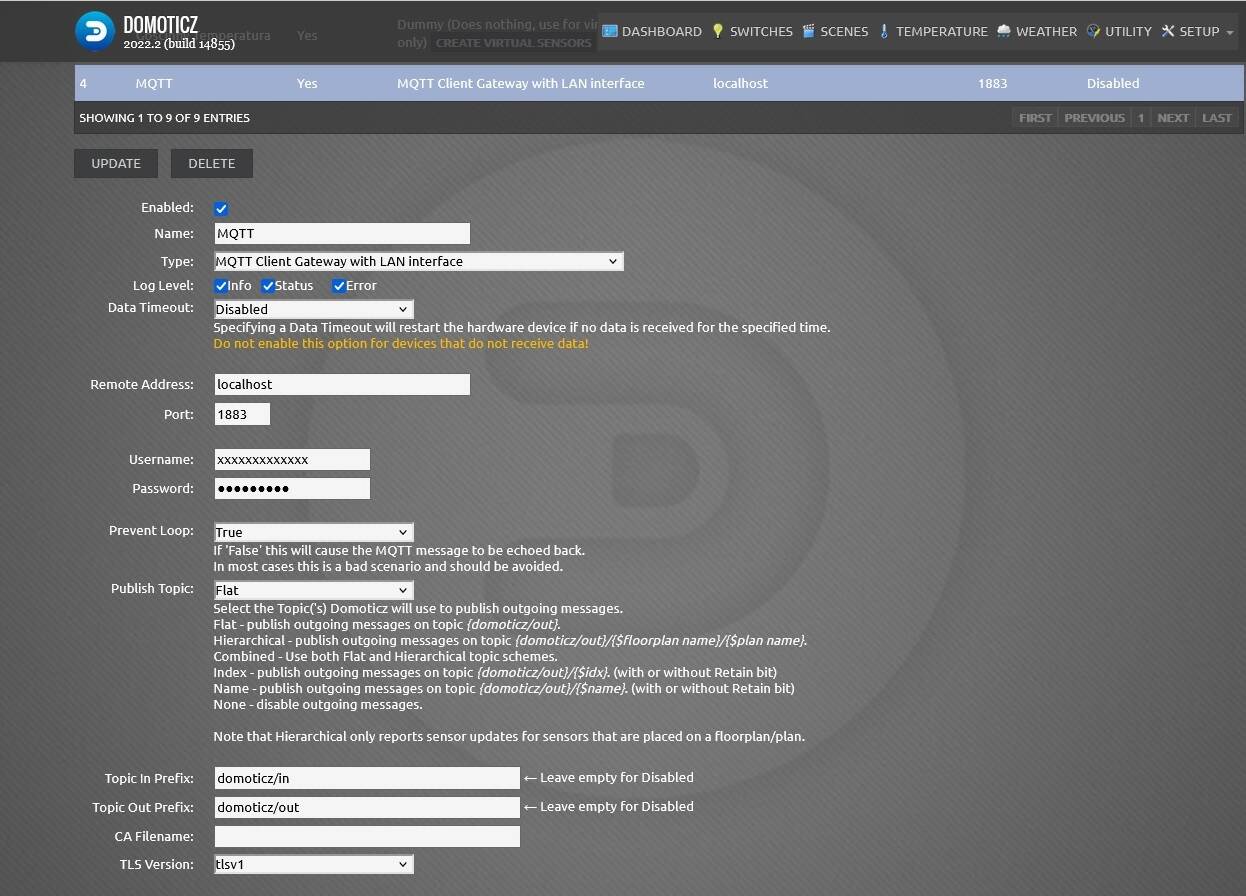Go to the Next page of entries
Image resolution: width=1246 pixels, height=896 pixels.
(1173, 118)
